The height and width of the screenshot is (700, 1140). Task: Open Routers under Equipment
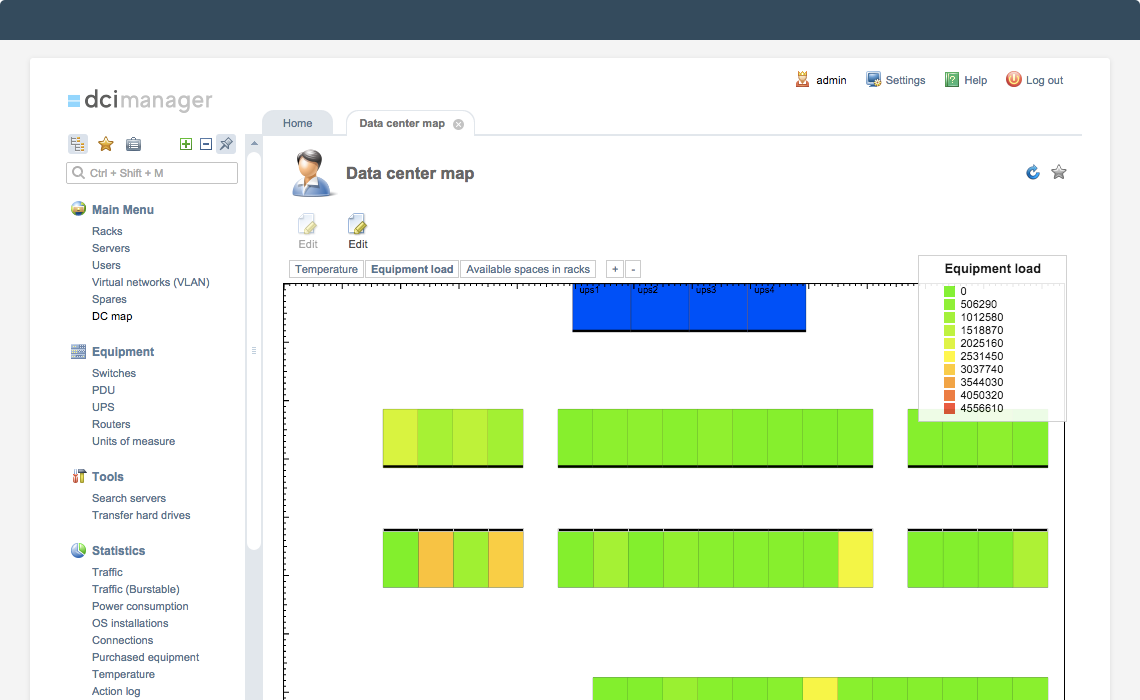pos(111,425)
